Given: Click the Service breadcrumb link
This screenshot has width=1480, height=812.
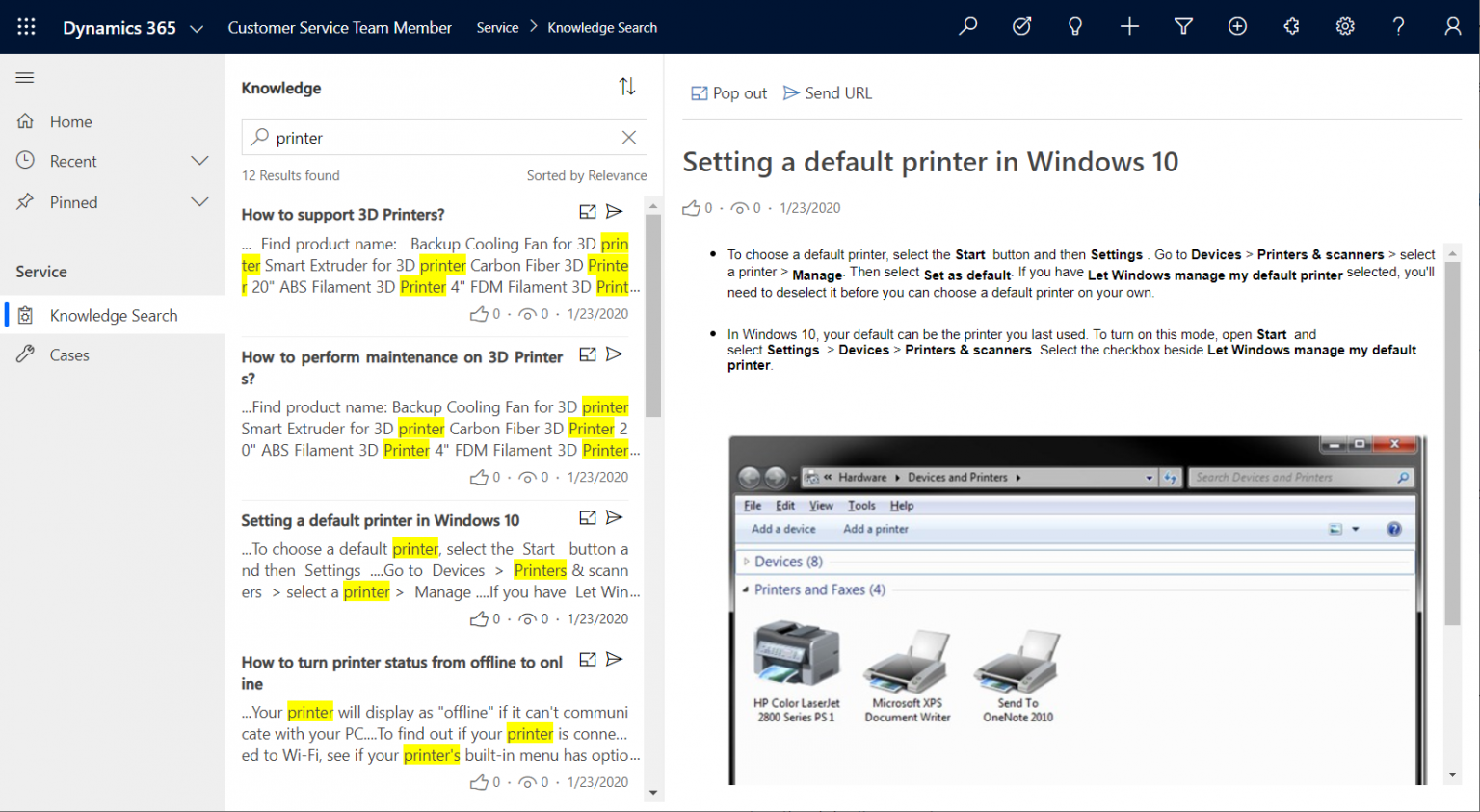Looking at the screenshot, I should 497,28.
